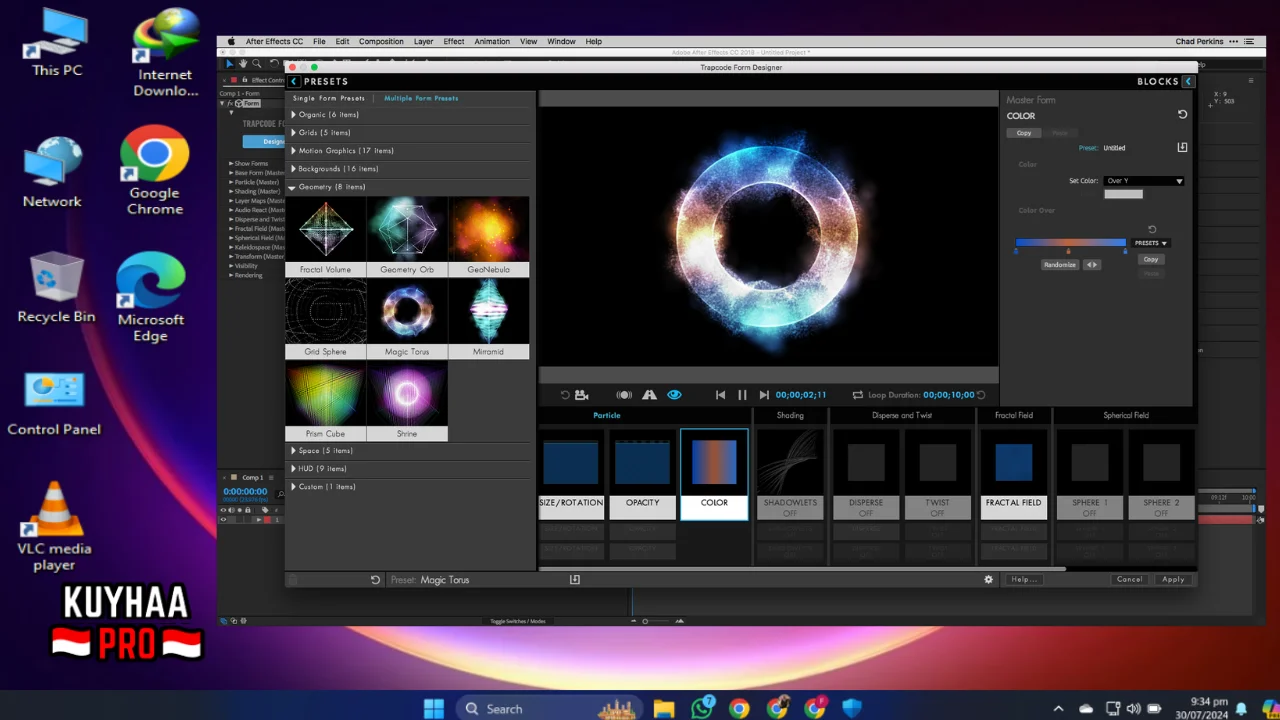The width and height of the screenshot is (1280, 720).
Task: Copy the Color block settings
Action: click(x=1024, y=133)
